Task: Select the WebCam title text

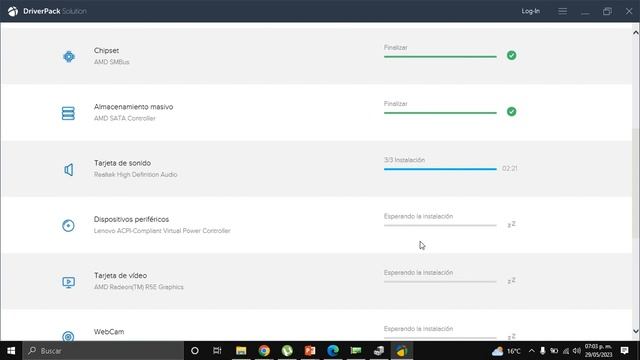Action: tap(109, 332)
